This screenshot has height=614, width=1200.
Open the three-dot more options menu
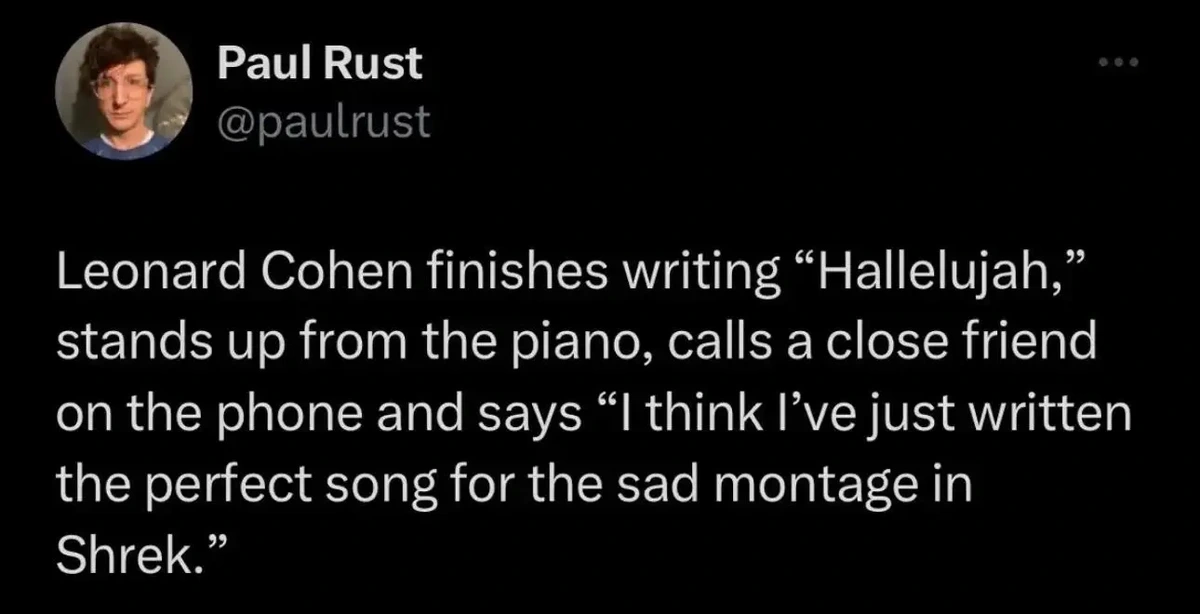point(1120,65)
